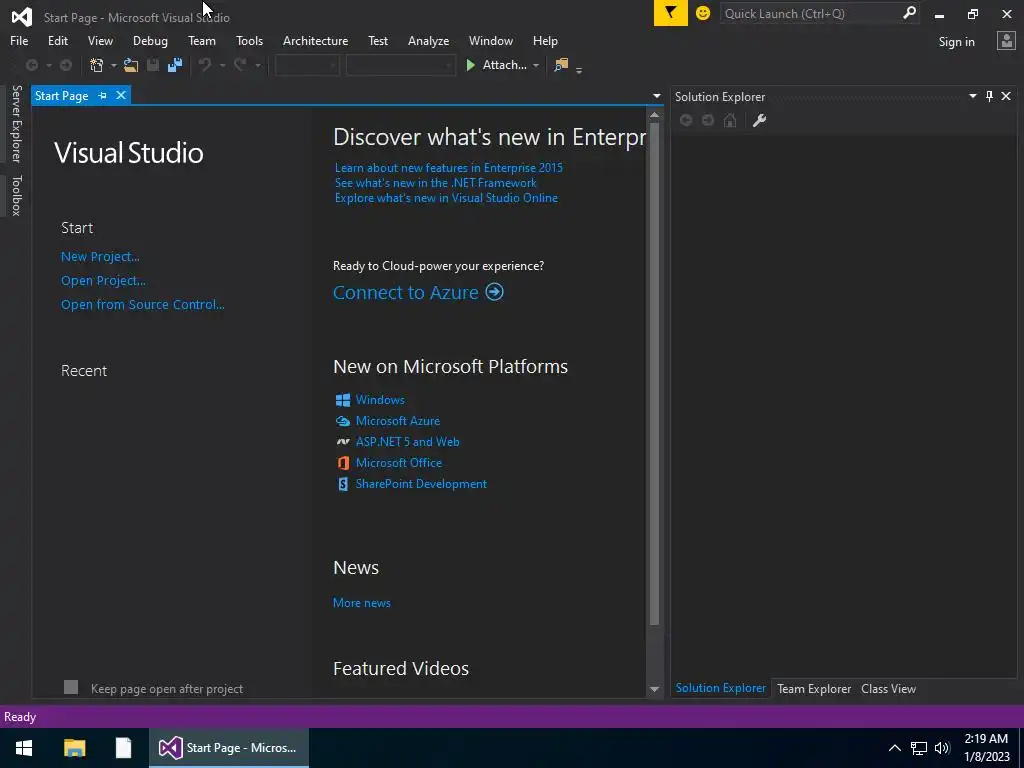
Task: Close the Start Page tab
Action: pyautogui.click(x=121, y=95)
